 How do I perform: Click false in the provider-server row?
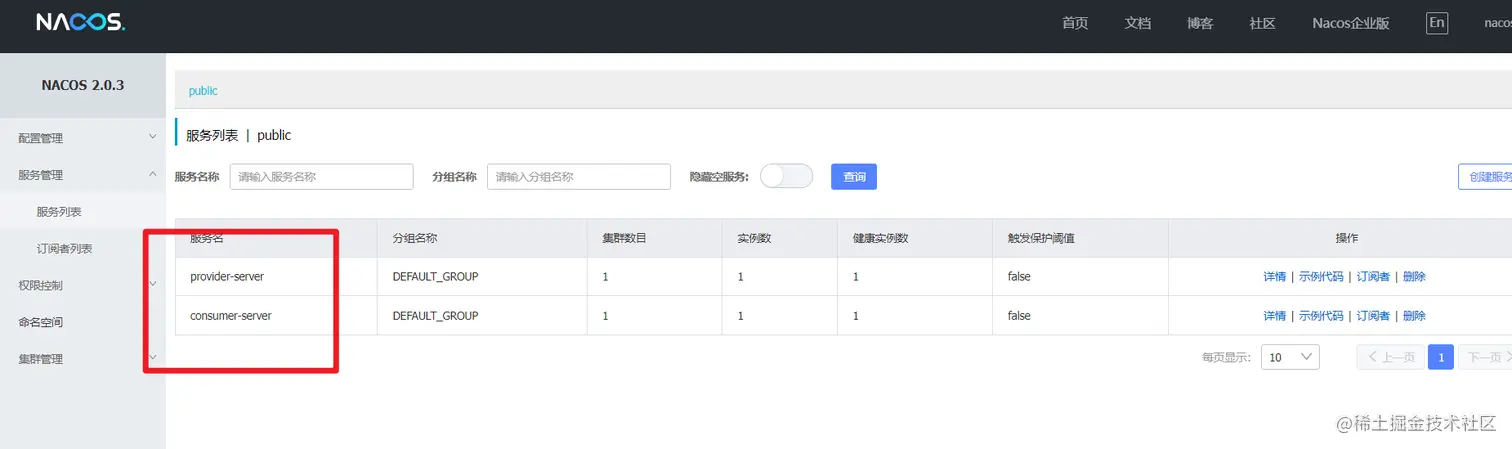[1019, 276]
